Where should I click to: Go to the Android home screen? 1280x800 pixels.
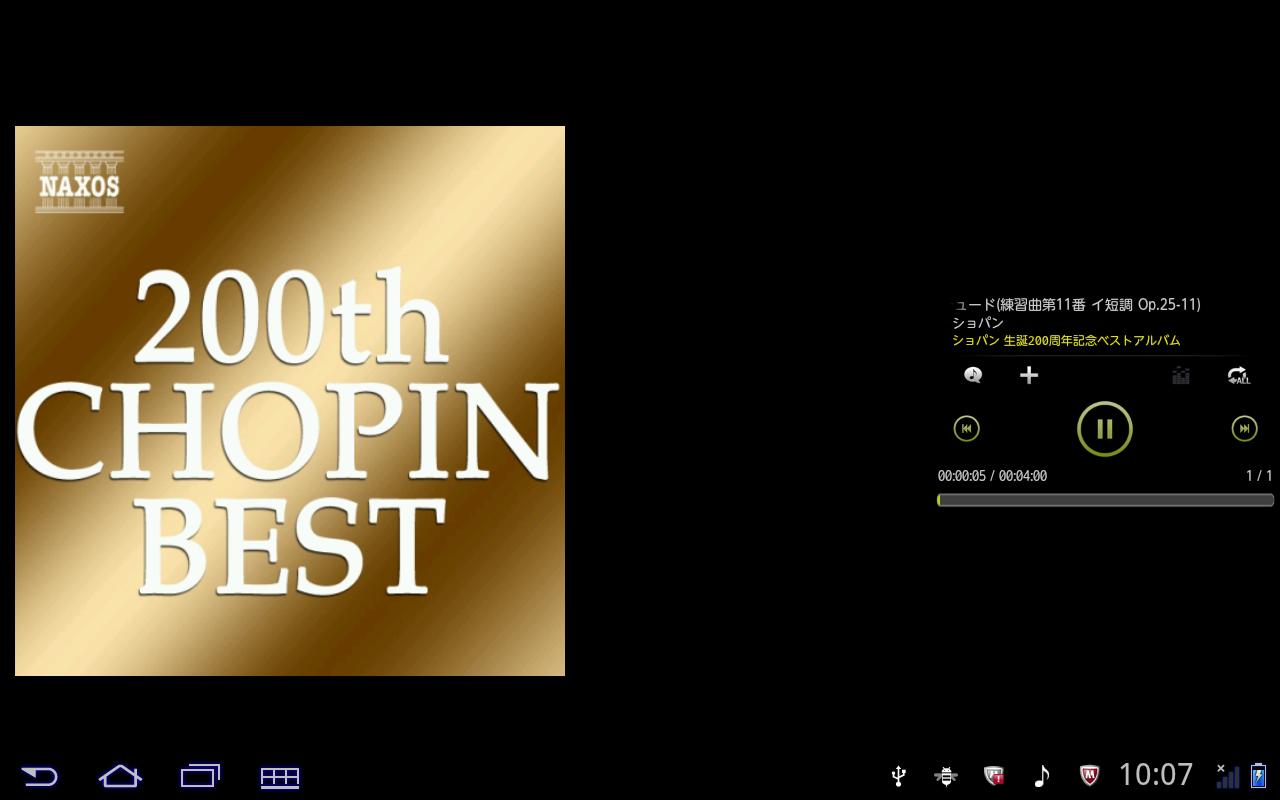(x=120, y=776)
